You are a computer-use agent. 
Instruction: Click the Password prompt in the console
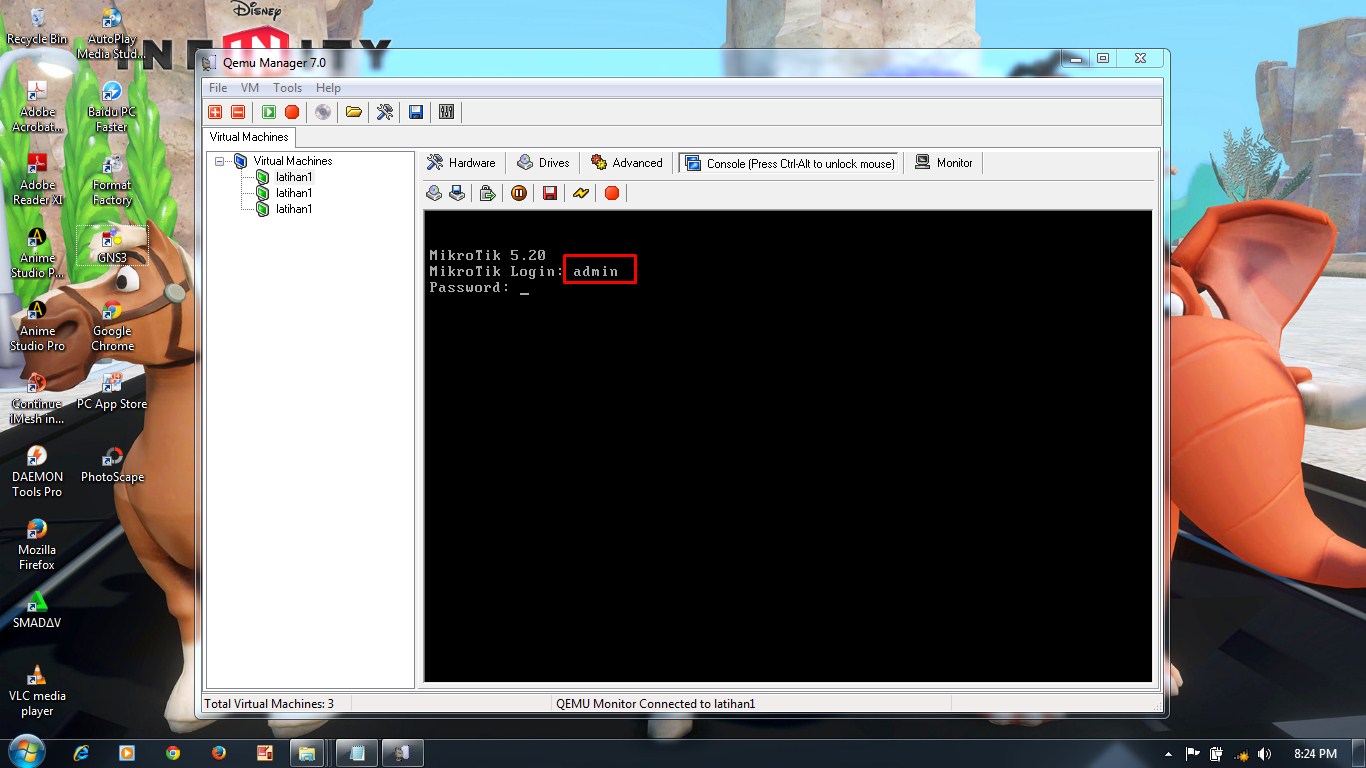[469, 288]
